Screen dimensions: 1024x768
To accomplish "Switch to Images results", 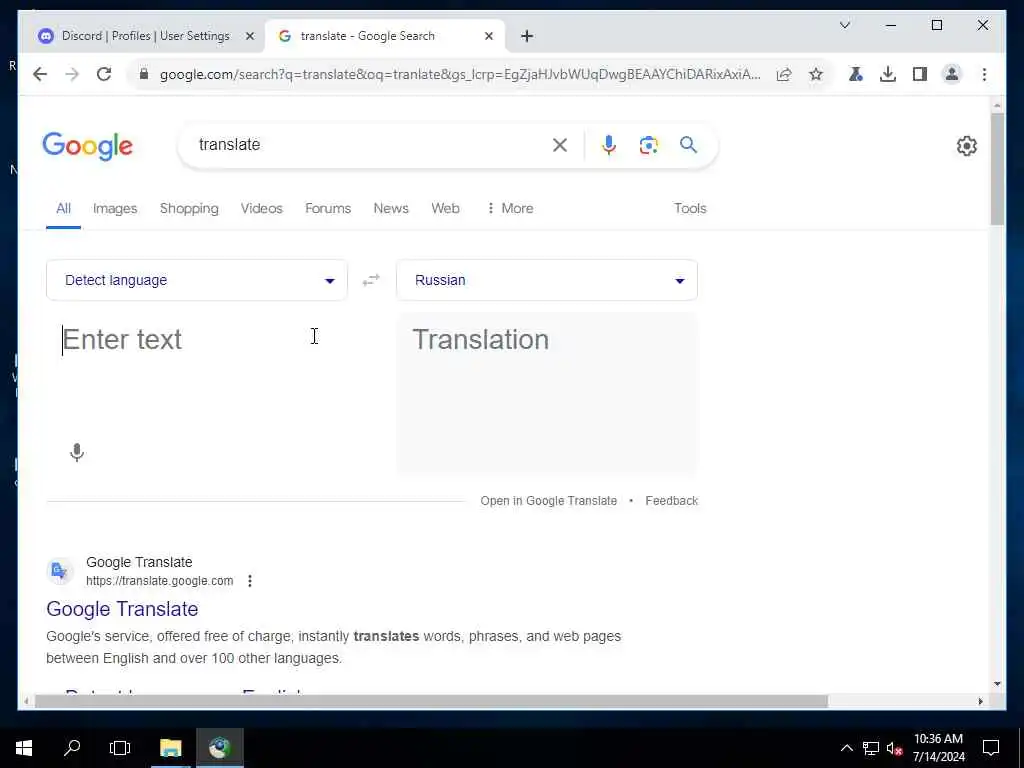I will 115,208.
